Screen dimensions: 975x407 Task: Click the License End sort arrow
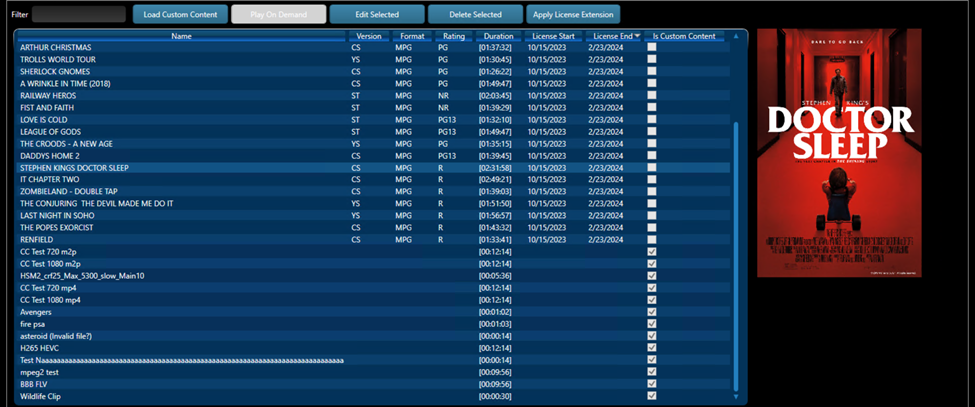coord(639,36)
